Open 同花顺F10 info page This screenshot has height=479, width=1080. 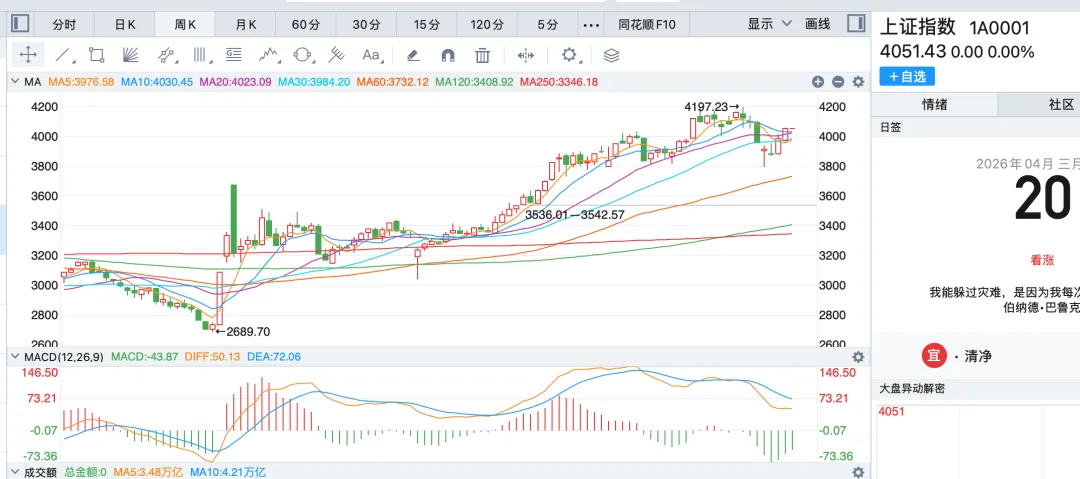(647, 23)
